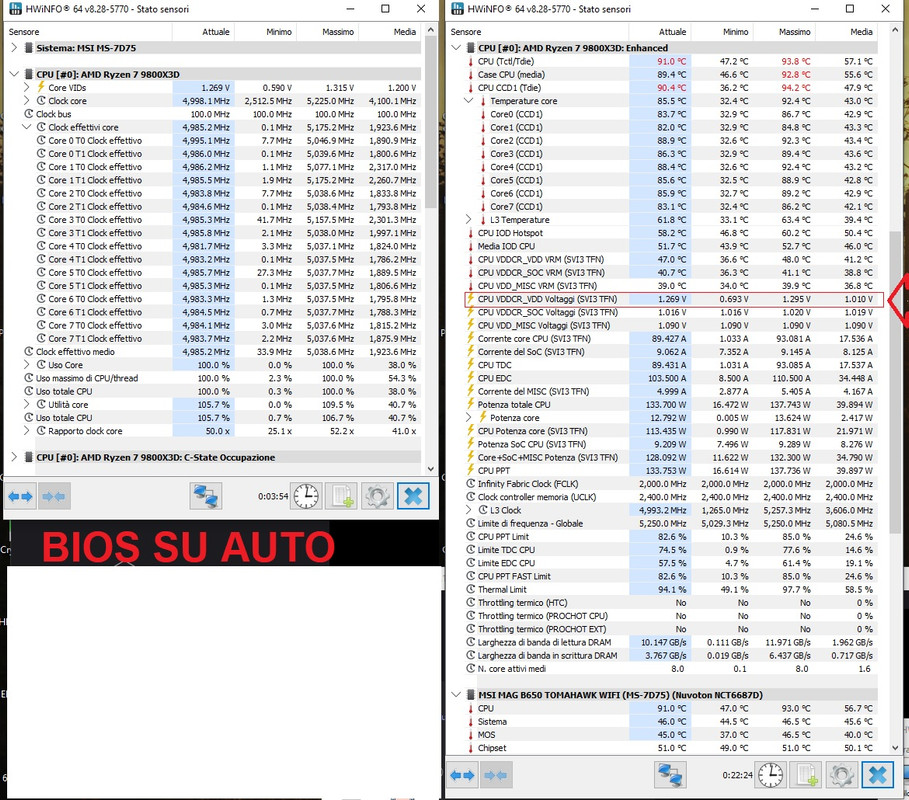Viewport: 909px width, 800px height.
Task: Expand L3 Clock row
Action: click(x=469, y=510)
